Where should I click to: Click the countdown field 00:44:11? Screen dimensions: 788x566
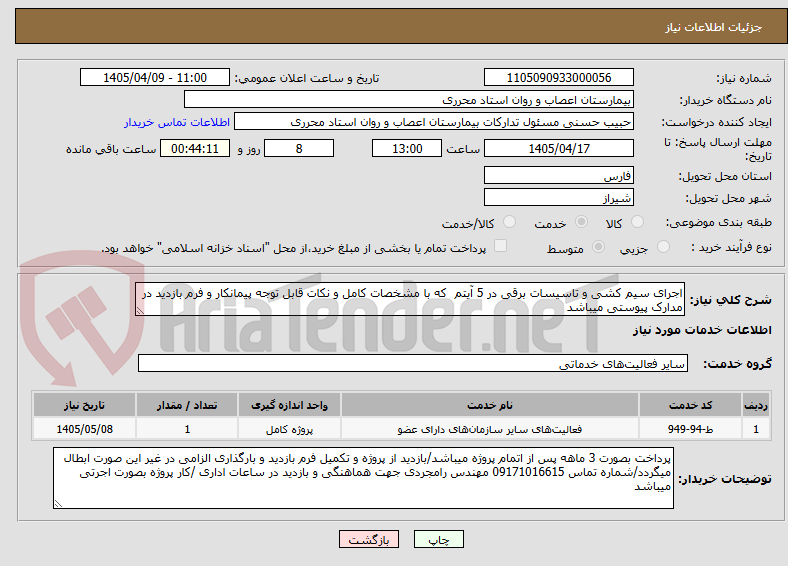195,148
